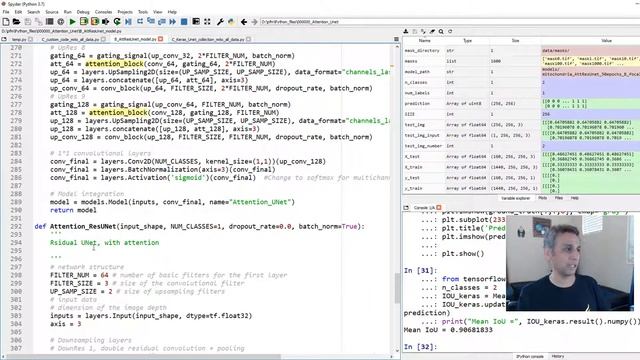
Task: Open the View menu
Action: click(x=158, y=12)
